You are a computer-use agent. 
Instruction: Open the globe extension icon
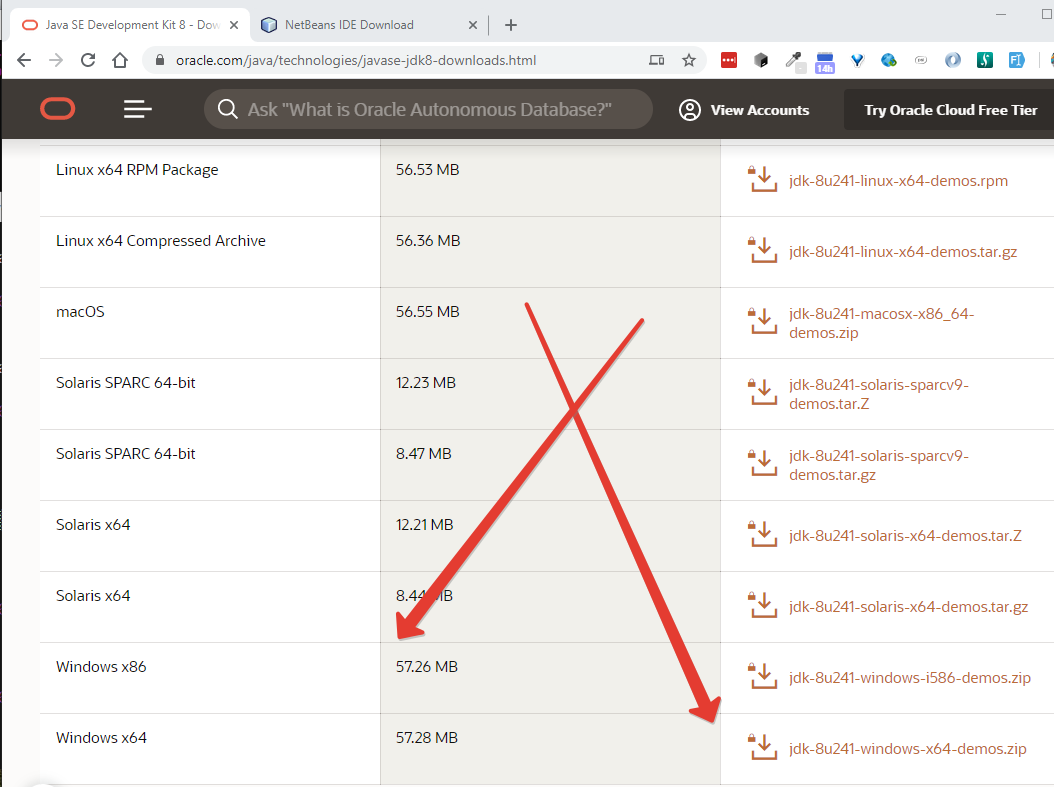tap(889, 60)
